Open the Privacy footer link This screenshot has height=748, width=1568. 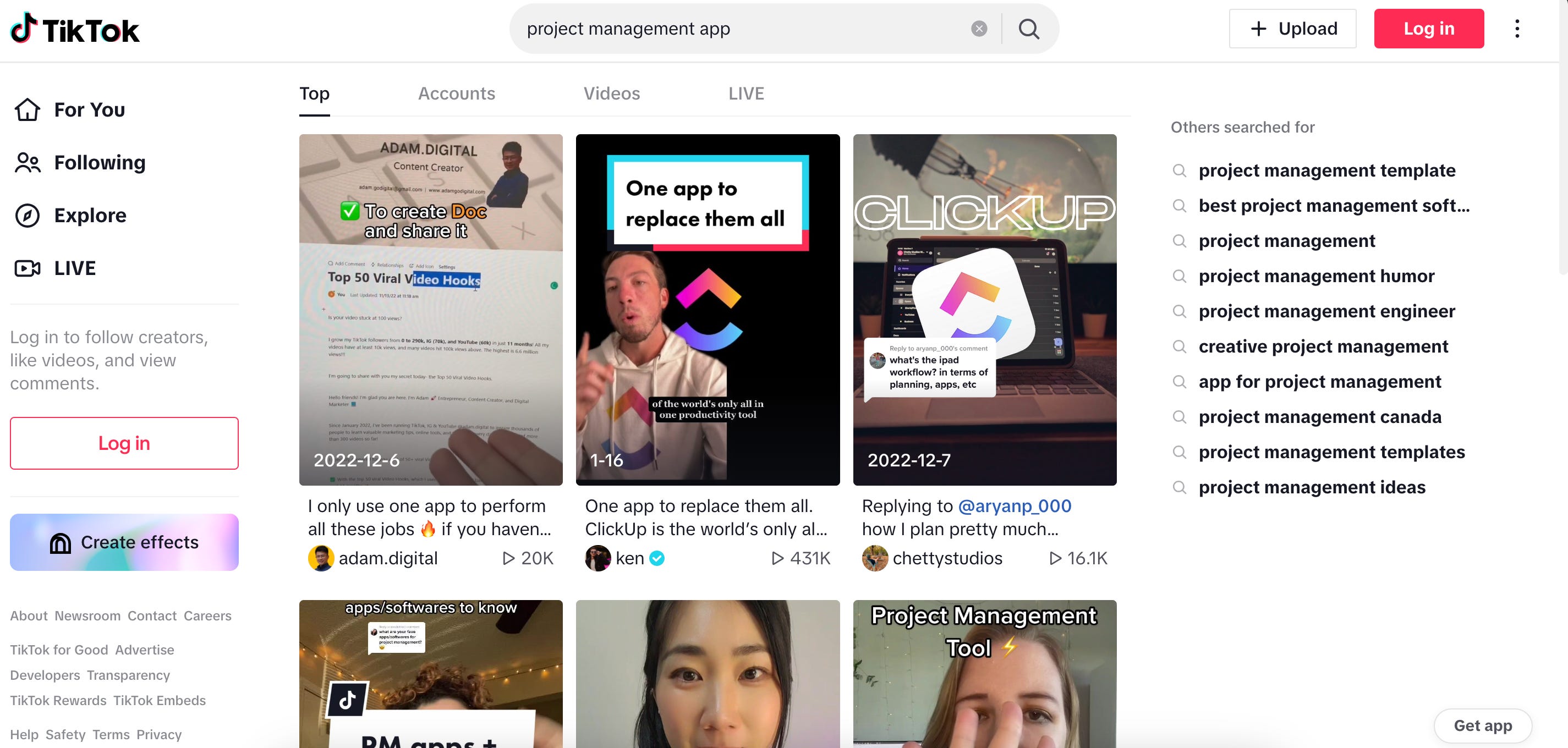[159, 735]
